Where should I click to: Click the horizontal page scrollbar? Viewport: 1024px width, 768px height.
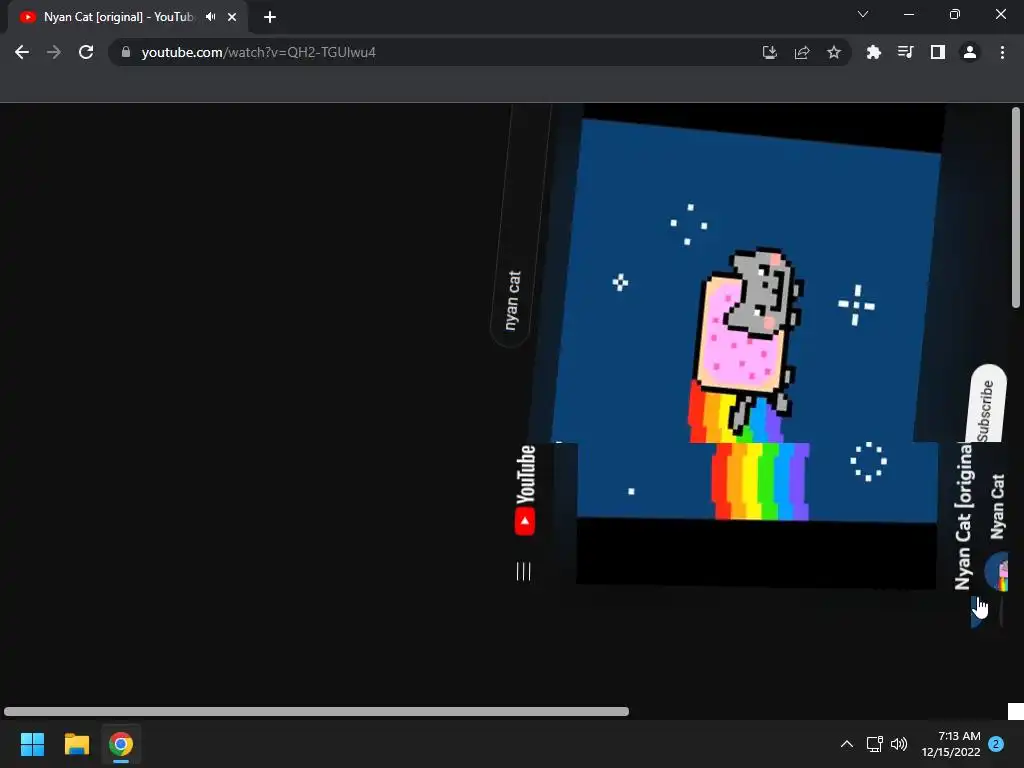316,711
